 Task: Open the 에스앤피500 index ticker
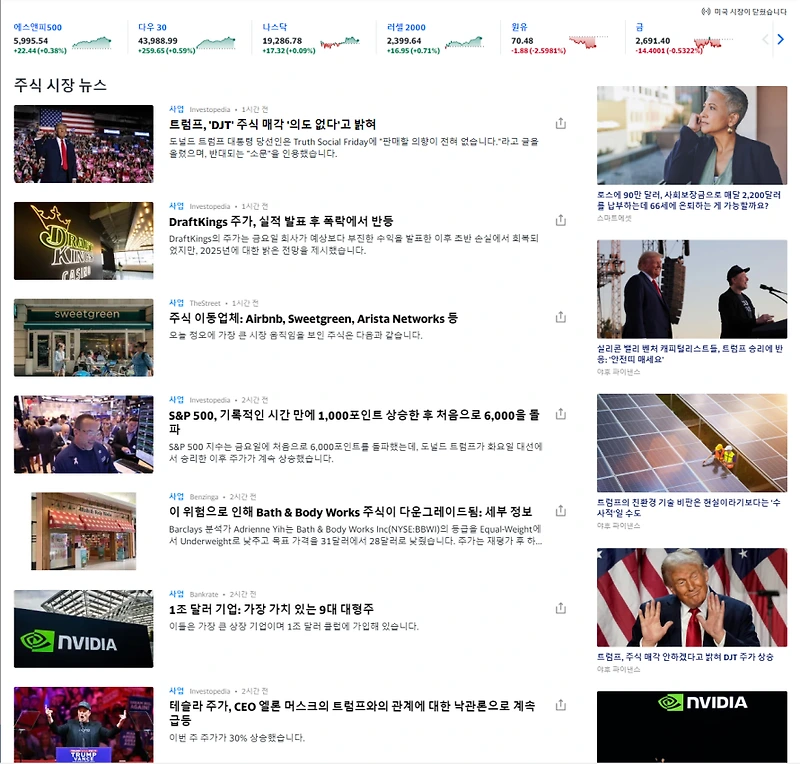[x=38, y=27]
